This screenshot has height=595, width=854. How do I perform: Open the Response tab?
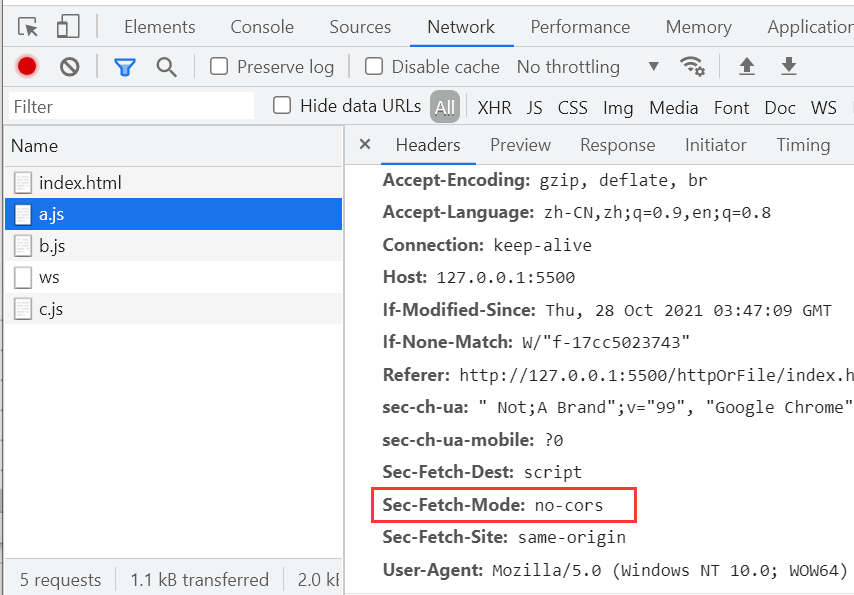tap(617, 145)
